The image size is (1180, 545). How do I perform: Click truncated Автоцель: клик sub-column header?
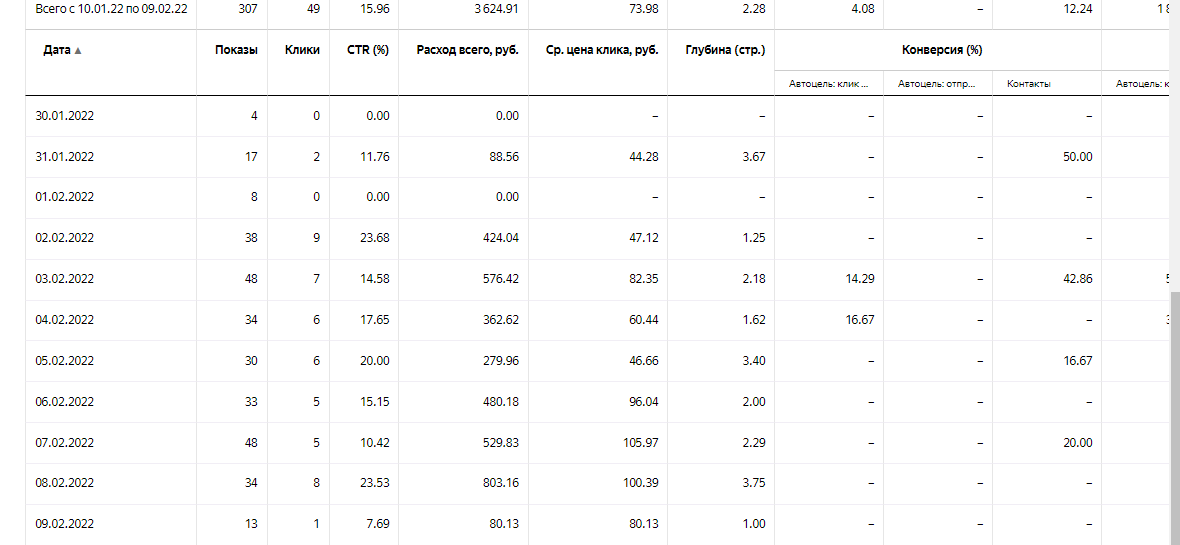coord(829,84)
